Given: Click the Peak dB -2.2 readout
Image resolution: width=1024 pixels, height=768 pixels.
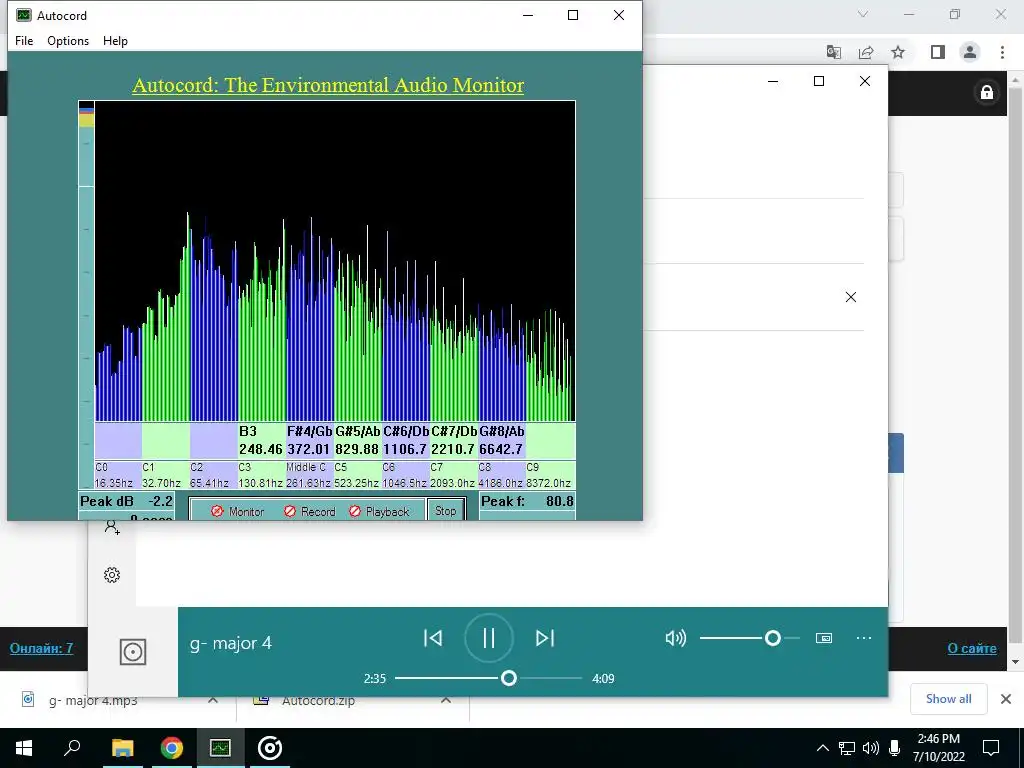Looking at the screenshot, I should click(127, 502).
